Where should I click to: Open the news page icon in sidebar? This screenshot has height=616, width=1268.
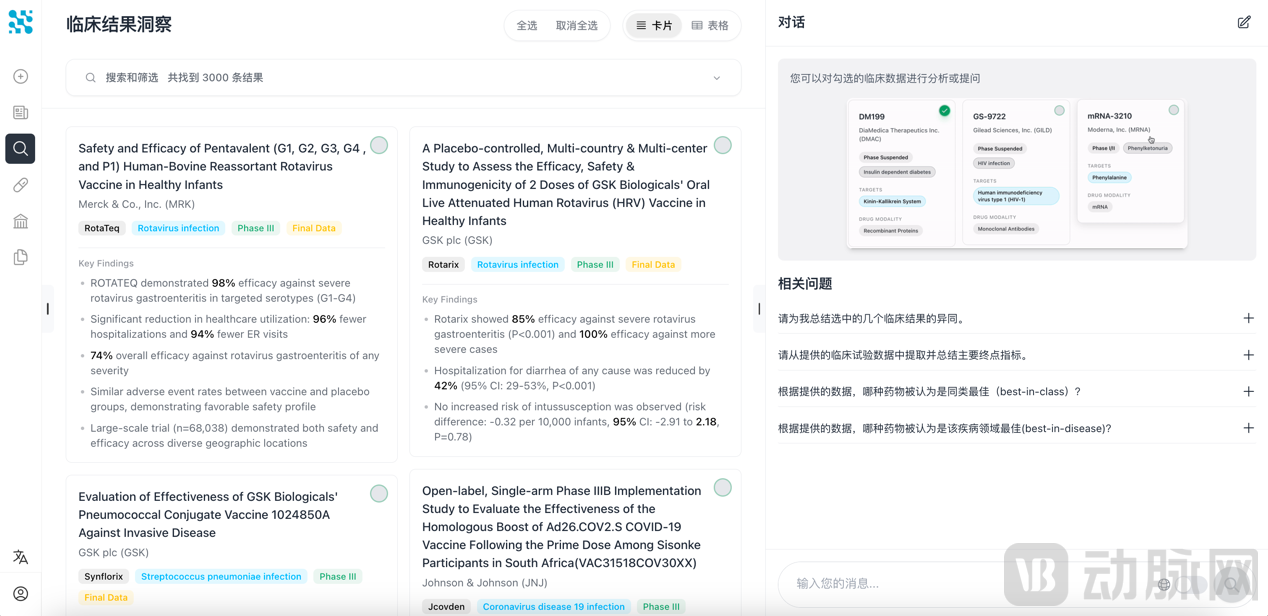click(x=20, y=113)
